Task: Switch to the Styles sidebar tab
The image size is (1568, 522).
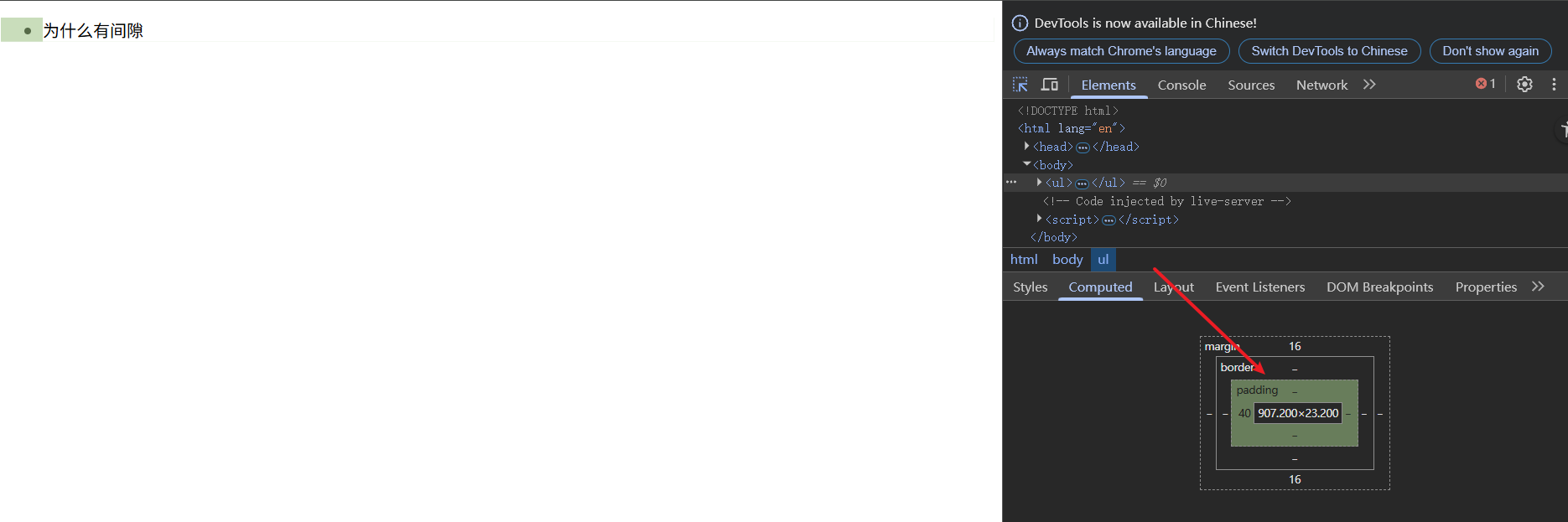Action: (1030, 287)
